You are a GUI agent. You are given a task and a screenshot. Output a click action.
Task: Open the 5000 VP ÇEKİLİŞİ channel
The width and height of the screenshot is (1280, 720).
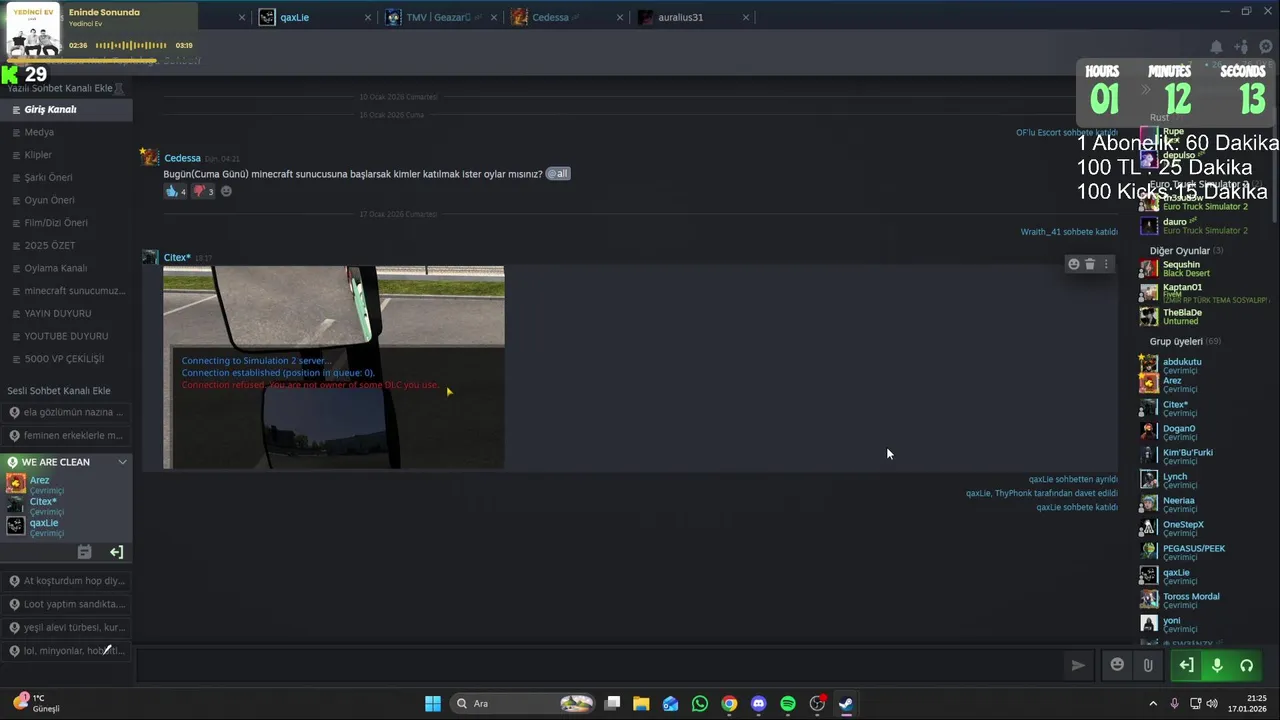pyautogui.click(x=66, y=359)
